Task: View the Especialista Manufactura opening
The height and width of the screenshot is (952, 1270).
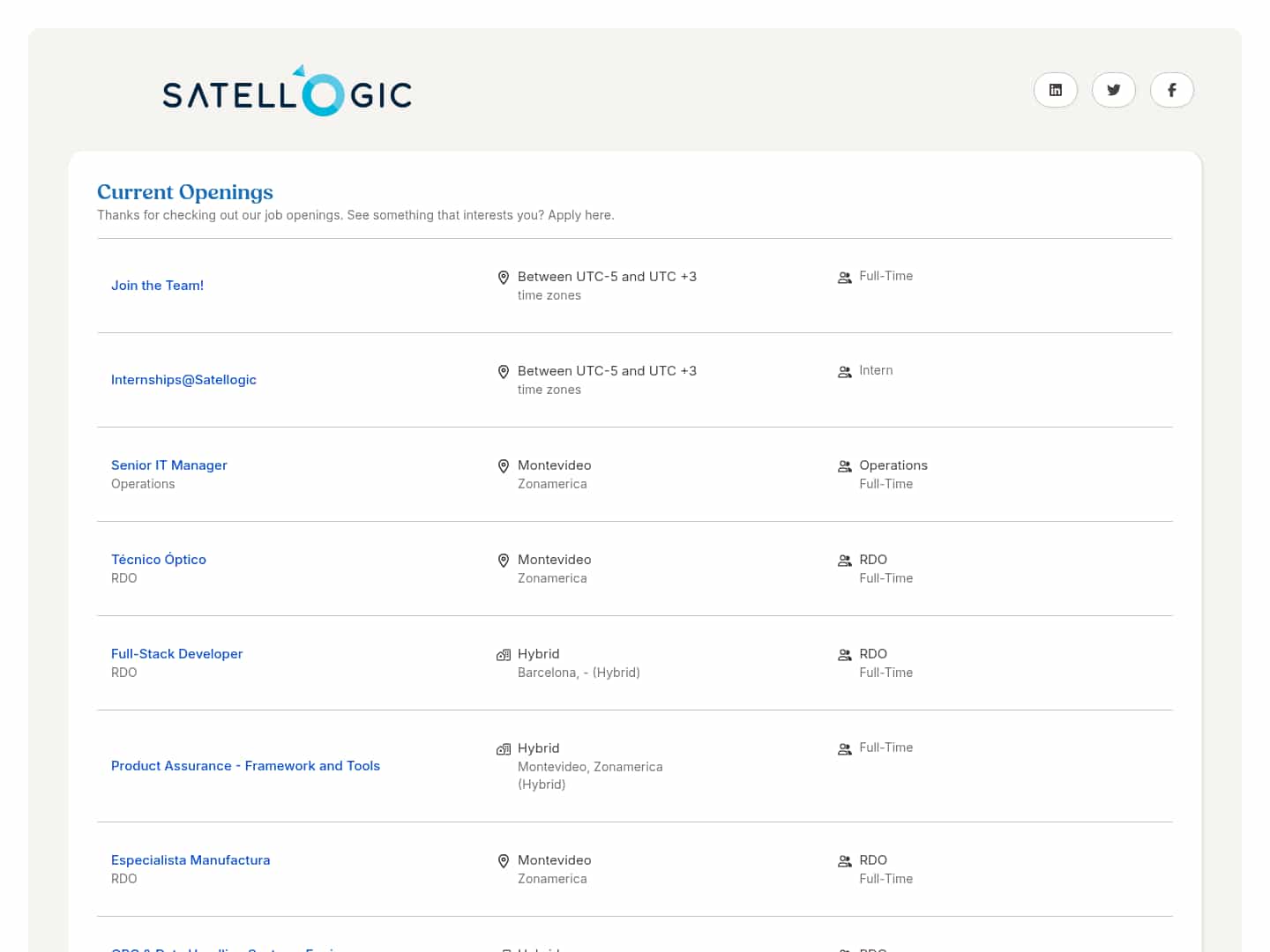Action: click(x=190, y=860)
